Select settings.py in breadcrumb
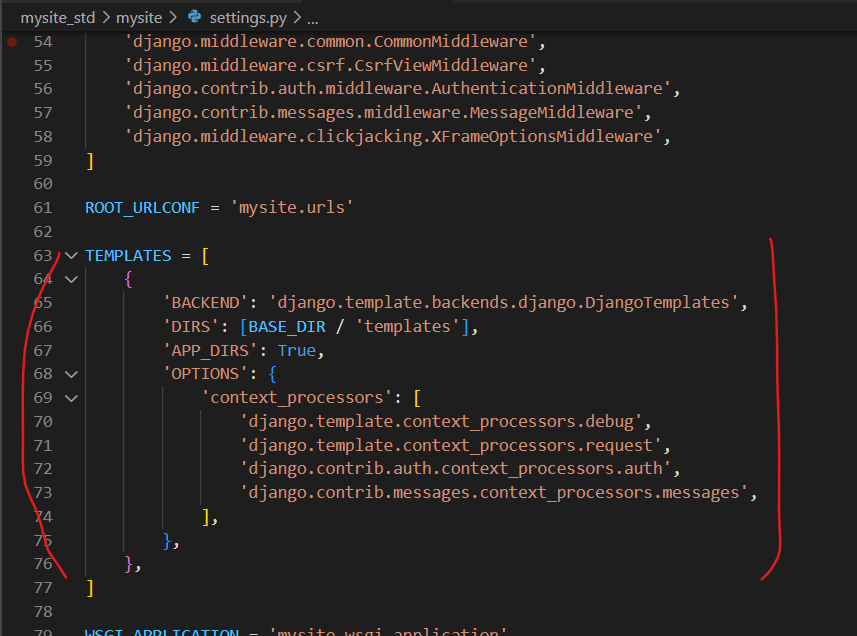Image resolution: width=857 pixels, height=636 pixels. tap(248, 18)
